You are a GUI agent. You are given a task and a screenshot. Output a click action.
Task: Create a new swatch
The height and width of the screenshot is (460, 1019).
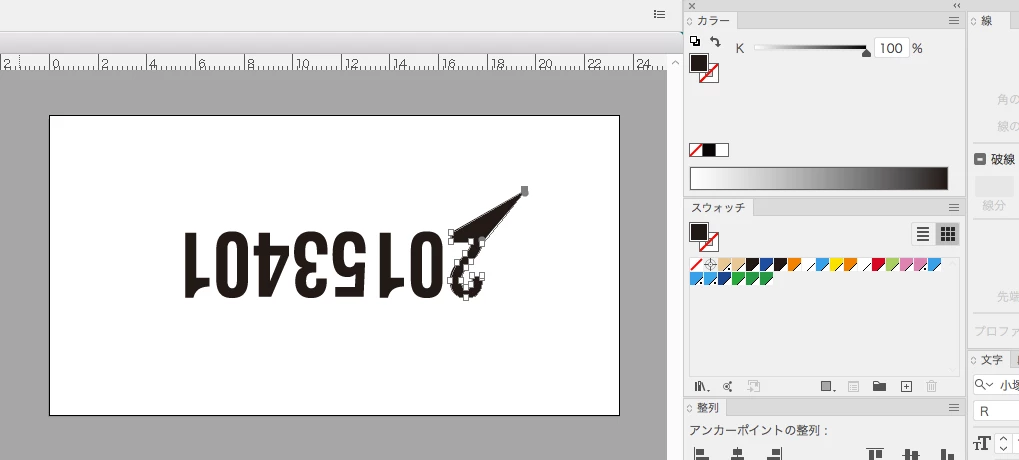tap(906, 387)
